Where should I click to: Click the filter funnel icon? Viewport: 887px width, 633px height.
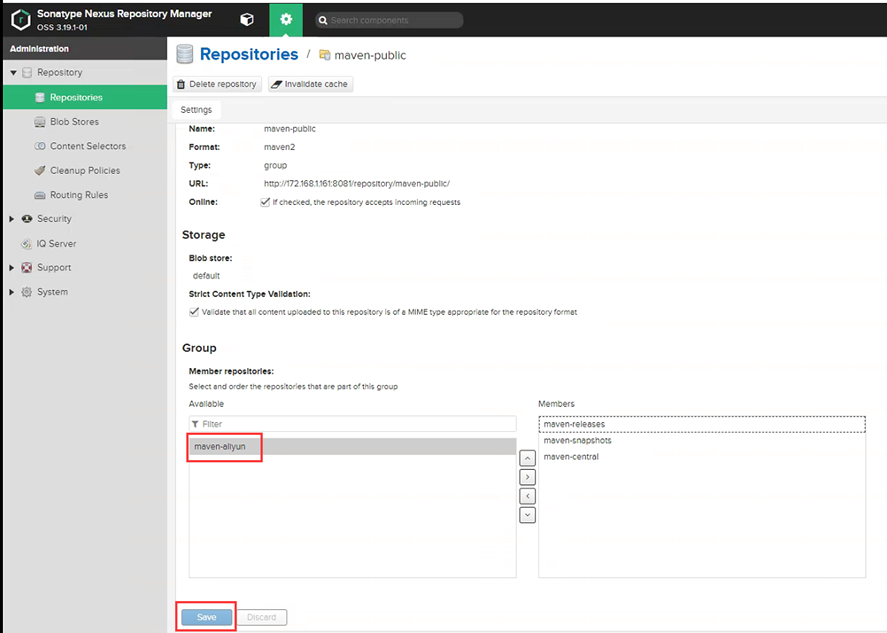click(x=195, y=424)
